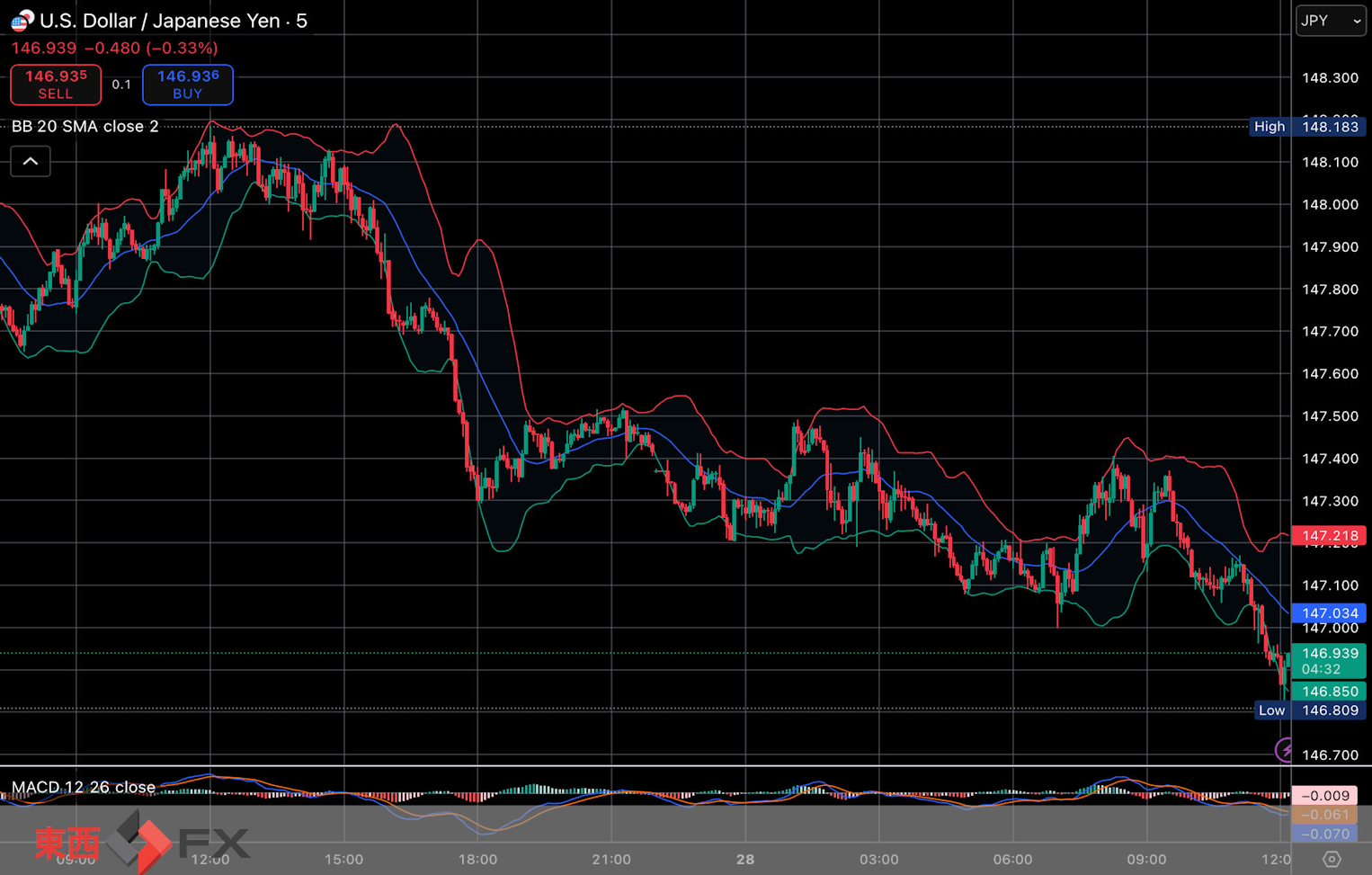Click the High 148.183 price label
This screenshot has width=1372, height=875.
click(1307, 127)
